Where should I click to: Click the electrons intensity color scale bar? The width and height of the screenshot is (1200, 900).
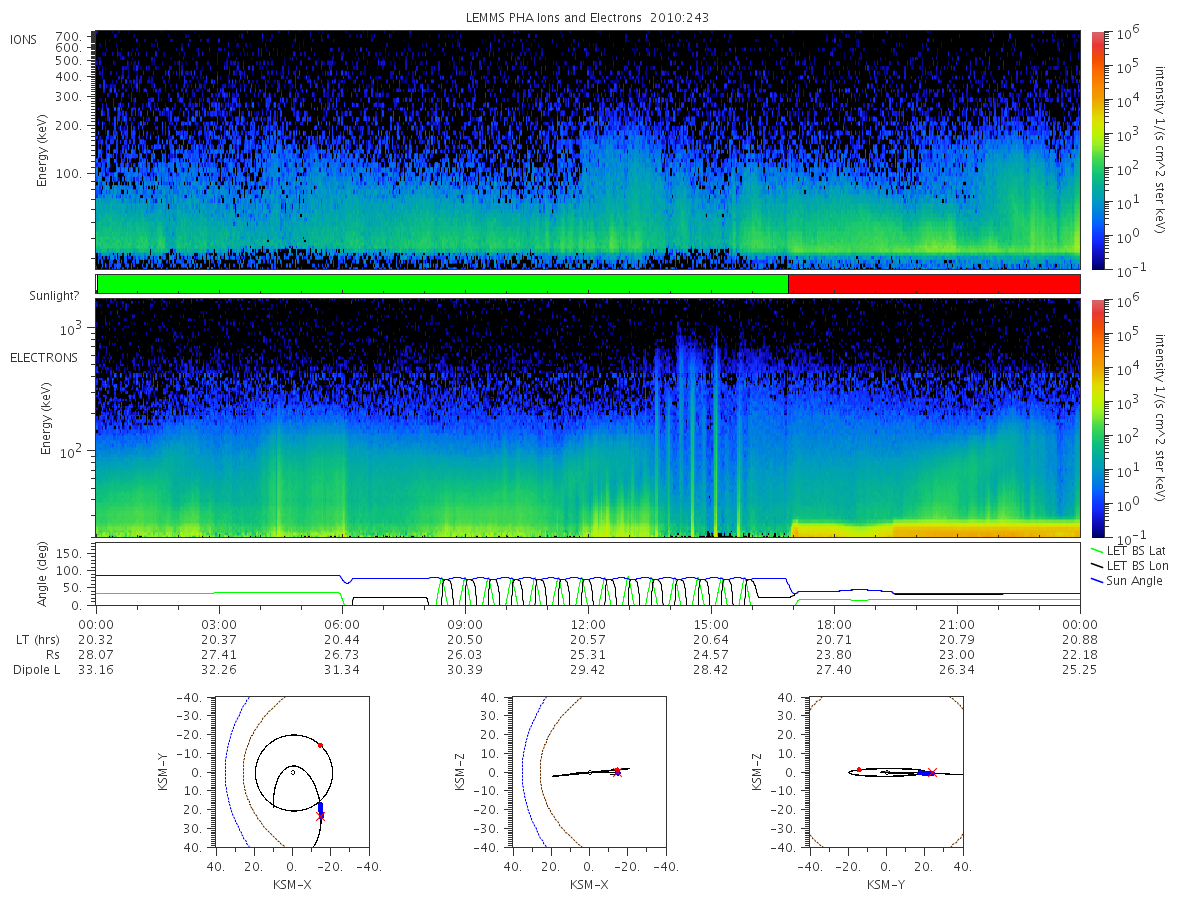1098,418
